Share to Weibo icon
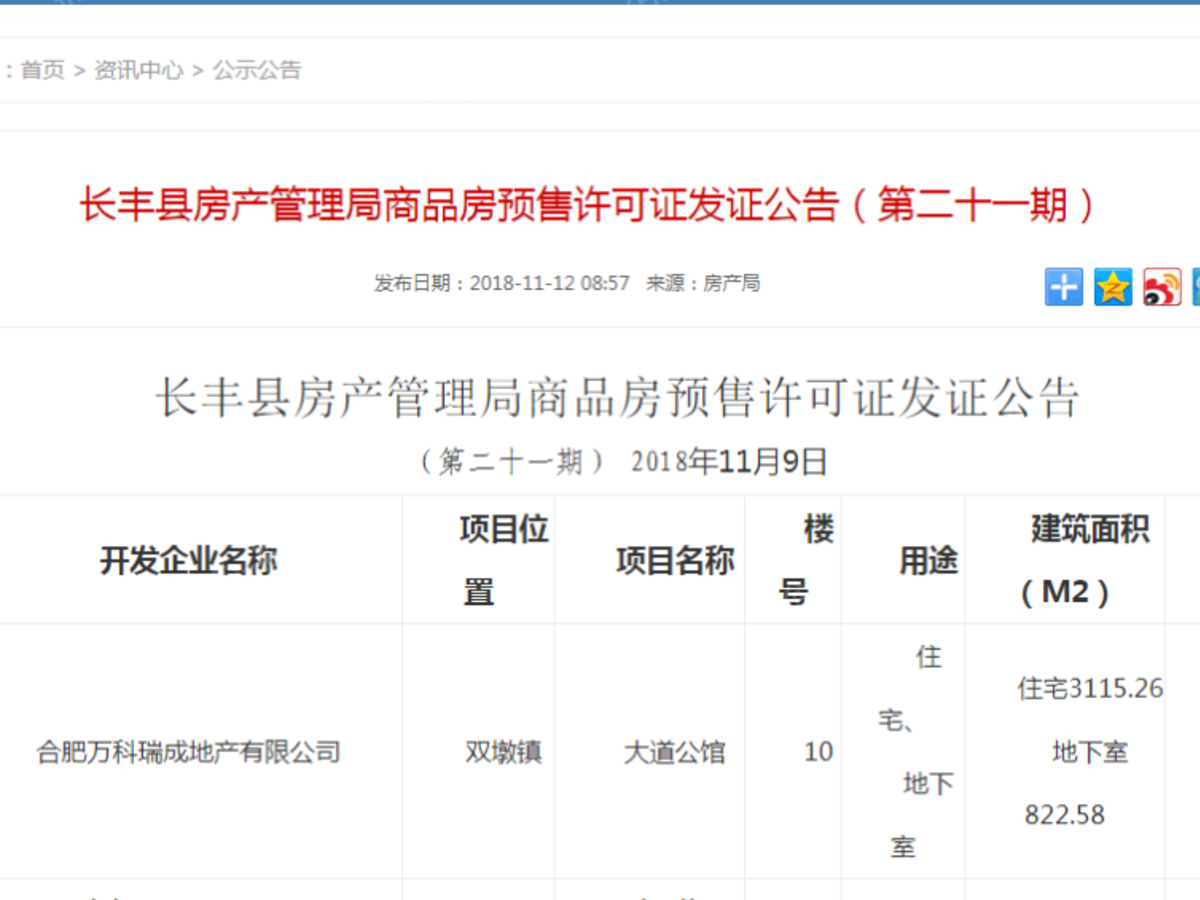This screenshot has height=900, width=1200. [x=1162, y=287]
